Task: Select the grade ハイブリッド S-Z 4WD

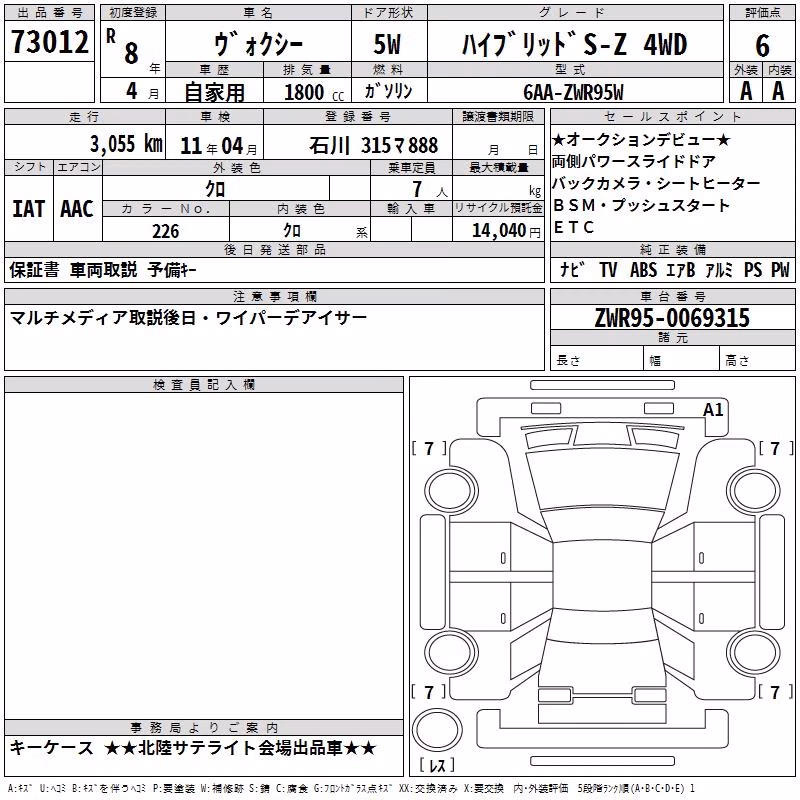Action: pos(574,44)
